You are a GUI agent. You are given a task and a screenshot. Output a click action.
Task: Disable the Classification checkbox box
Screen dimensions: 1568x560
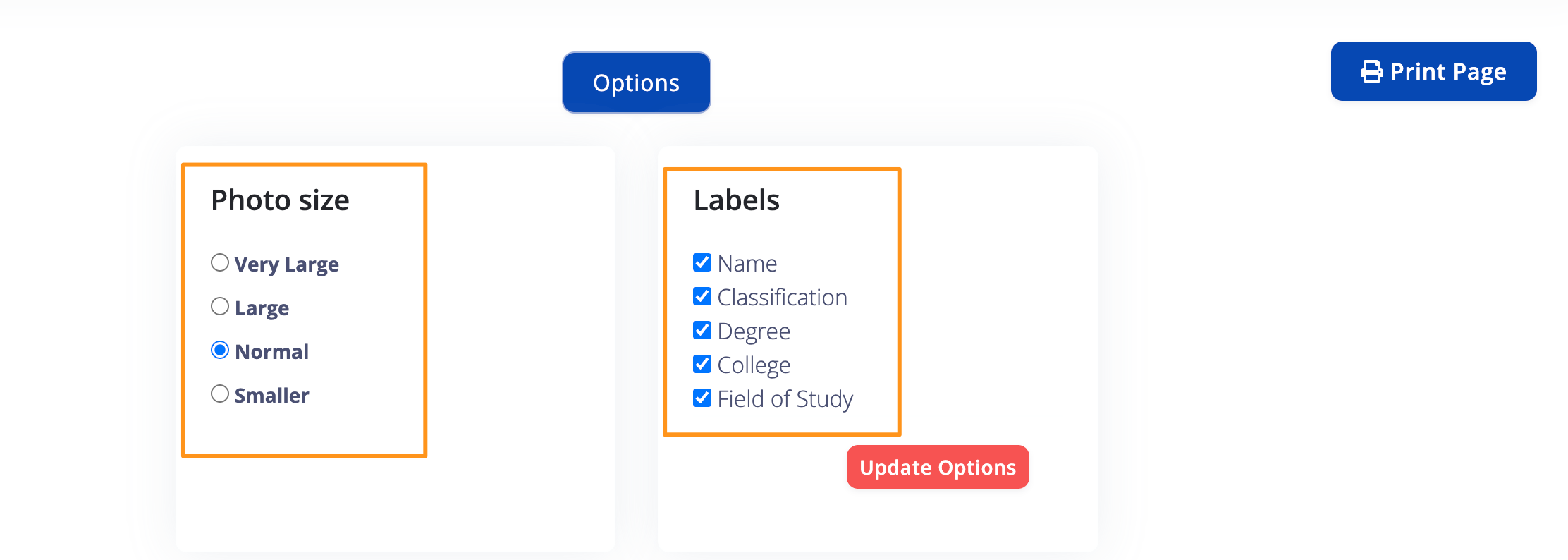702,297
